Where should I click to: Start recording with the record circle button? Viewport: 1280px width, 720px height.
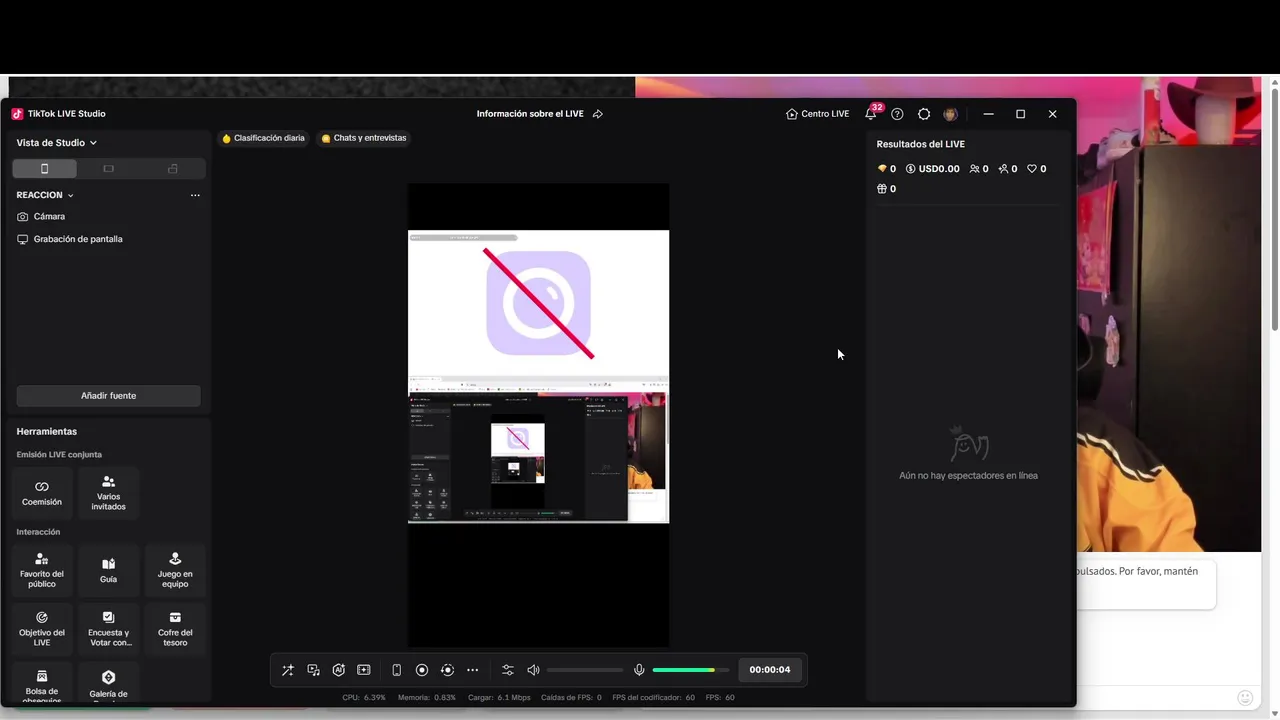coord(422,670)
